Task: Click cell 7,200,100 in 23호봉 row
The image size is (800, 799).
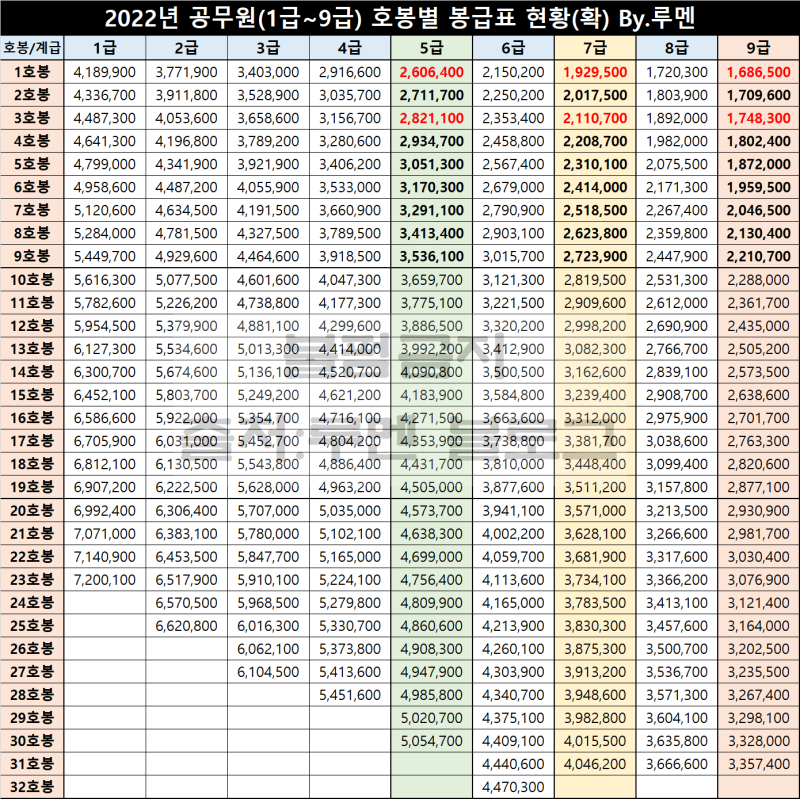Action: [x=105, y=580]
